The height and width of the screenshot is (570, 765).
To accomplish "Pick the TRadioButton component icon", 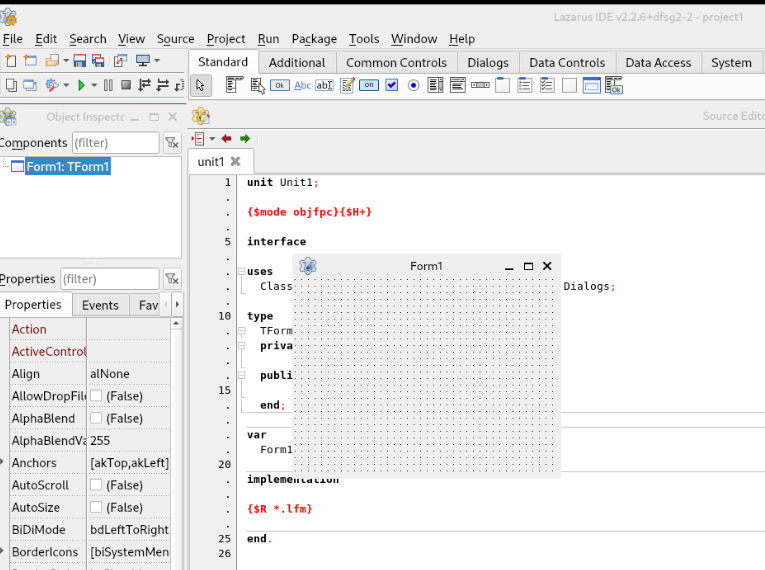I will 413,85.
